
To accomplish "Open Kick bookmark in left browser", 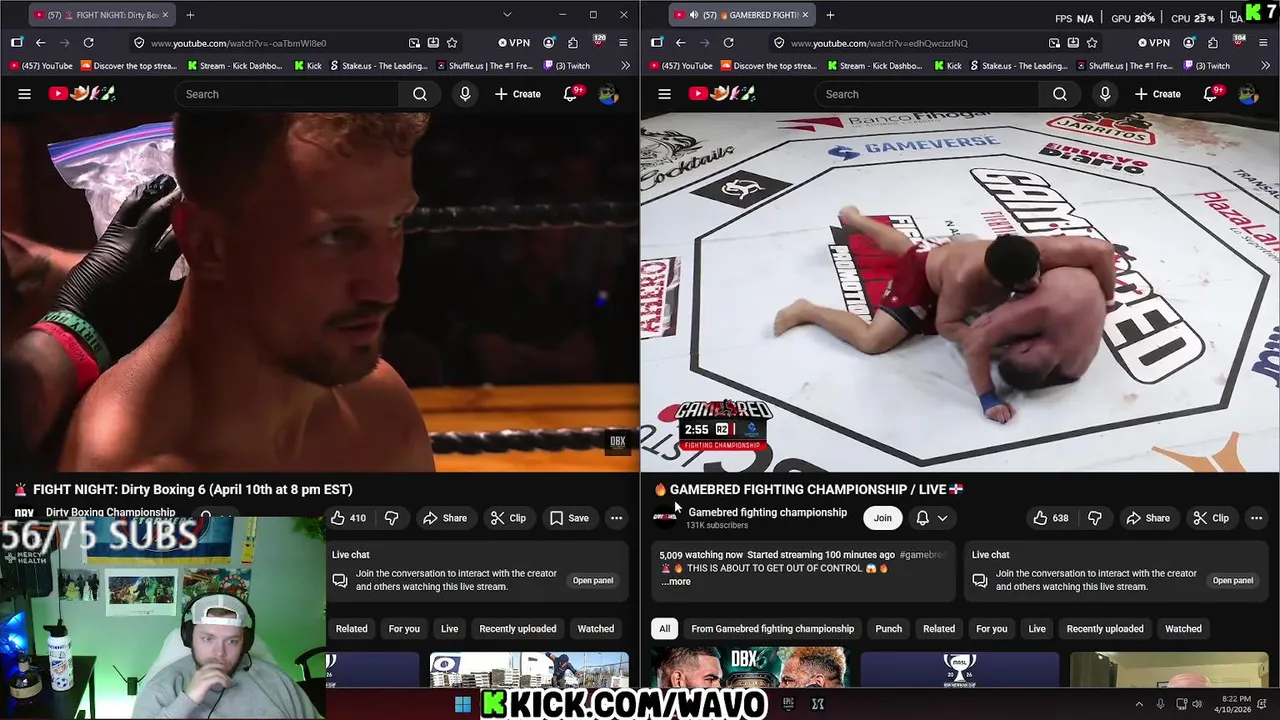I will (308, 66).
